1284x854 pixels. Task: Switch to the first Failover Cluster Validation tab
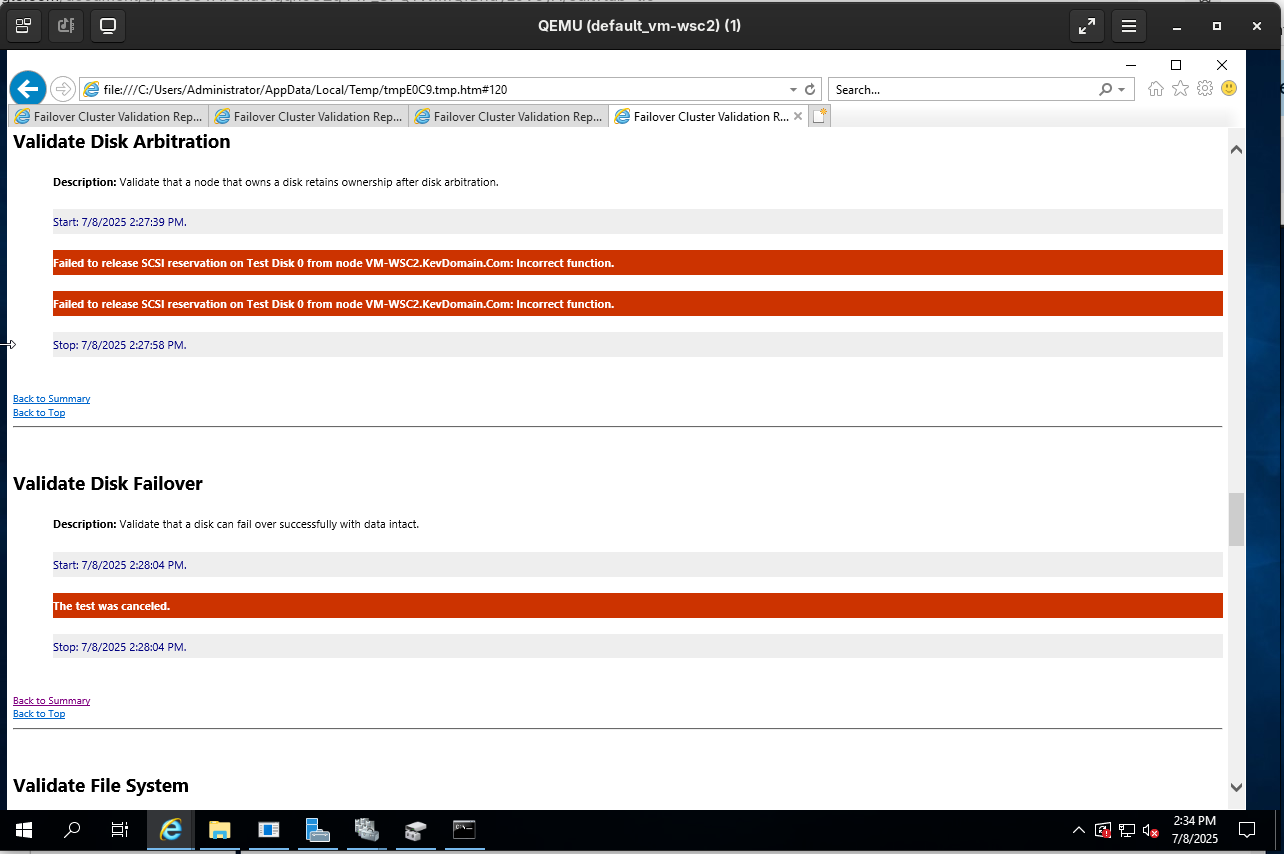(x=108, y=116)
